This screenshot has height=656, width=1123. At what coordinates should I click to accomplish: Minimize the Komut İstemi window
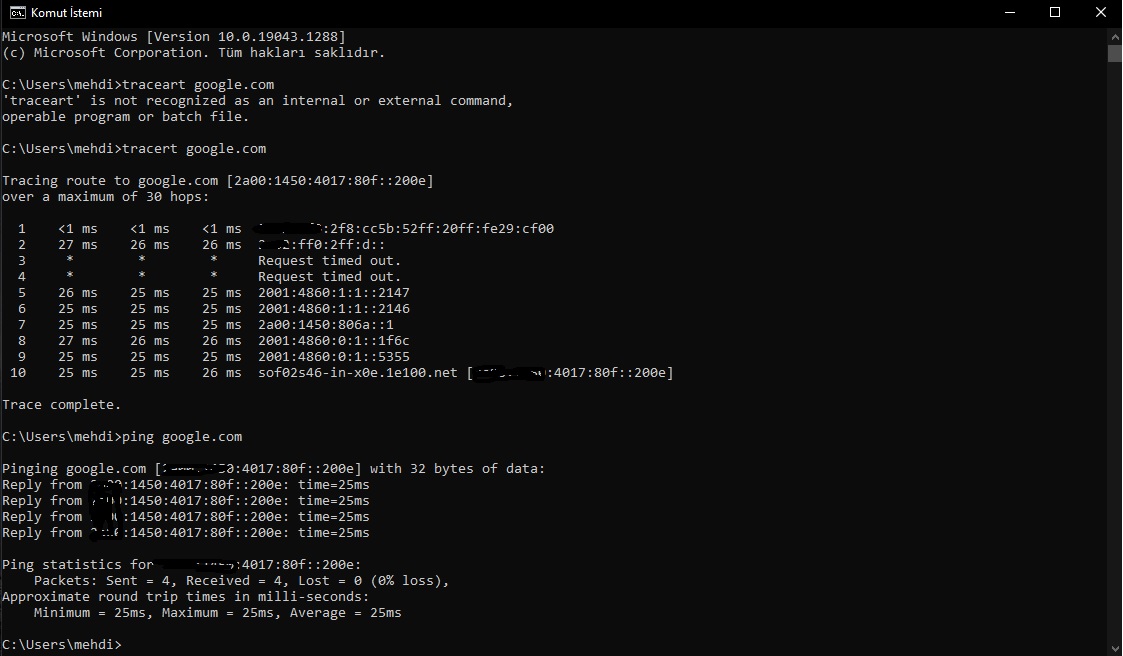[1010, 12]
